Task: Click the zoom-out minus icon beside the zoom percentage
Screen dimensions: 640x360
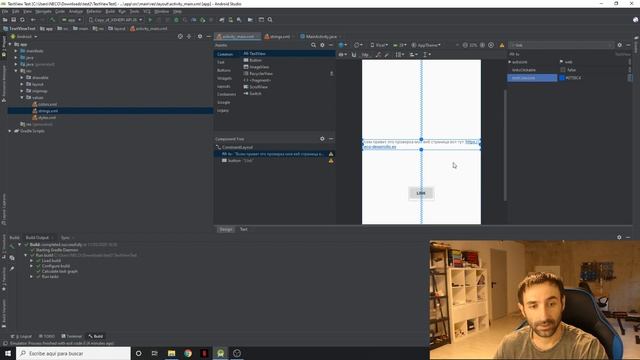Action: [465, 45]
